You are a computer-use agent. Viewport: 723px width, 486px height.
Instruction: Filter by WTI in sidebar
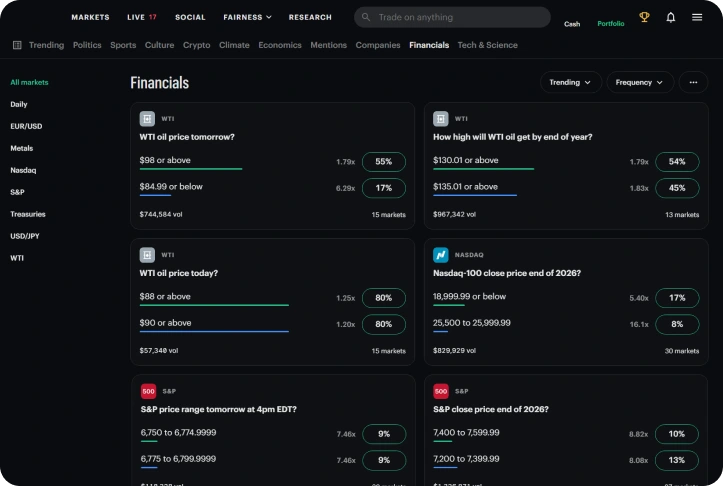pos(17,258)
